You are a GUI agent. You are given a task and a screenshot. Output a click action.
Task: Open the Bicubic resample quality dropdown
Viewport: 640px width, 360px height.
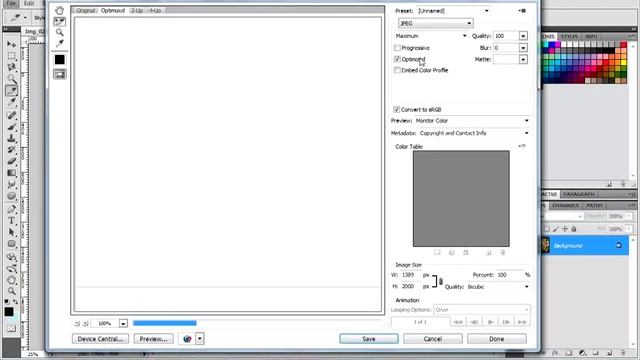point(498,287)
